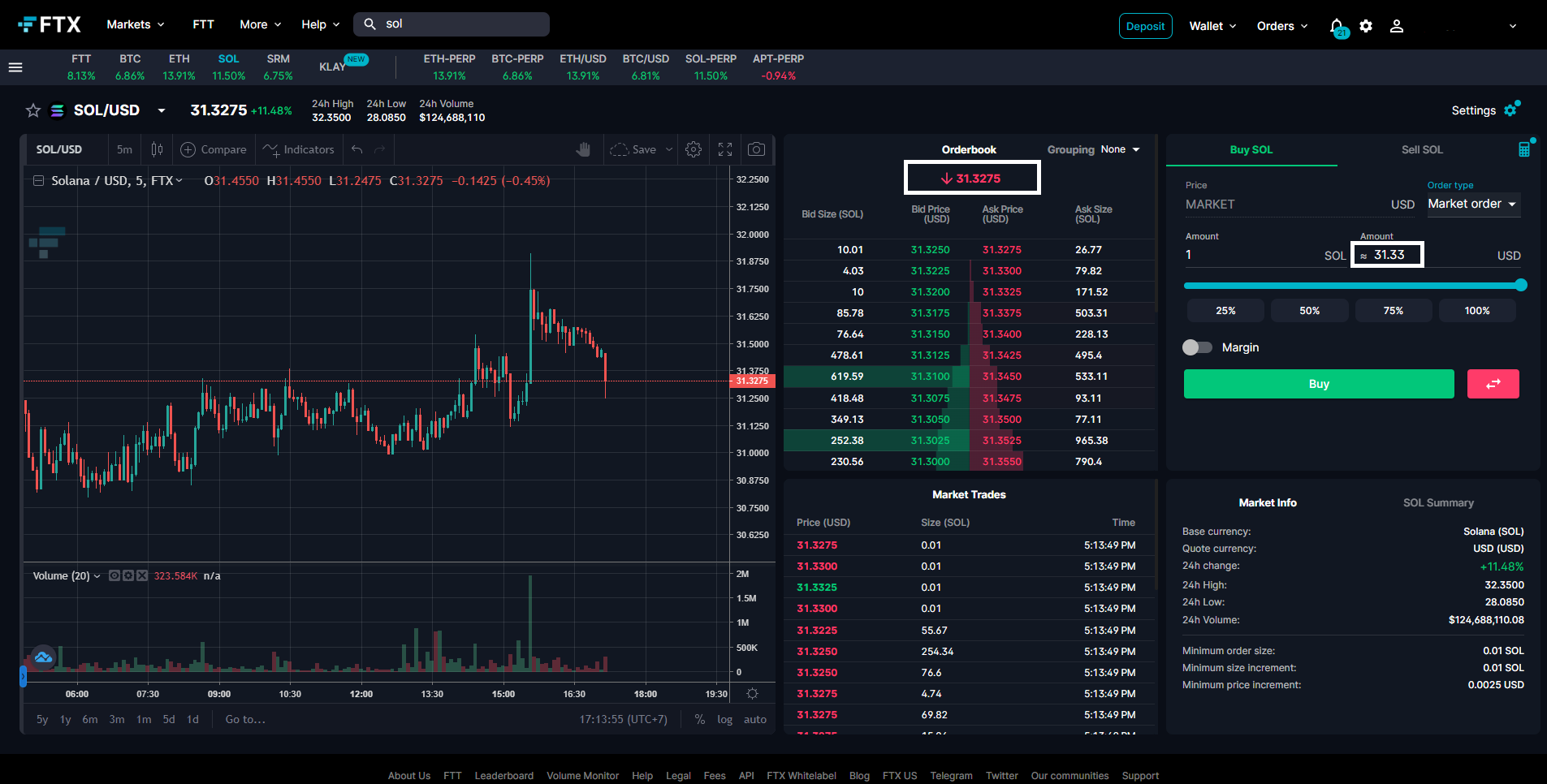Hide the Volume indicator eye icon
The image size is (1547, 784).
115,575
